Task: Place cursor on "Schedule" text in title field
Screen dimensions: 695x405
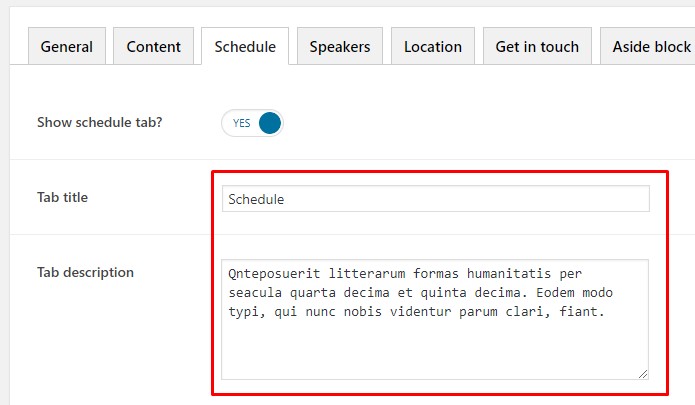Action: click(257, 199)
